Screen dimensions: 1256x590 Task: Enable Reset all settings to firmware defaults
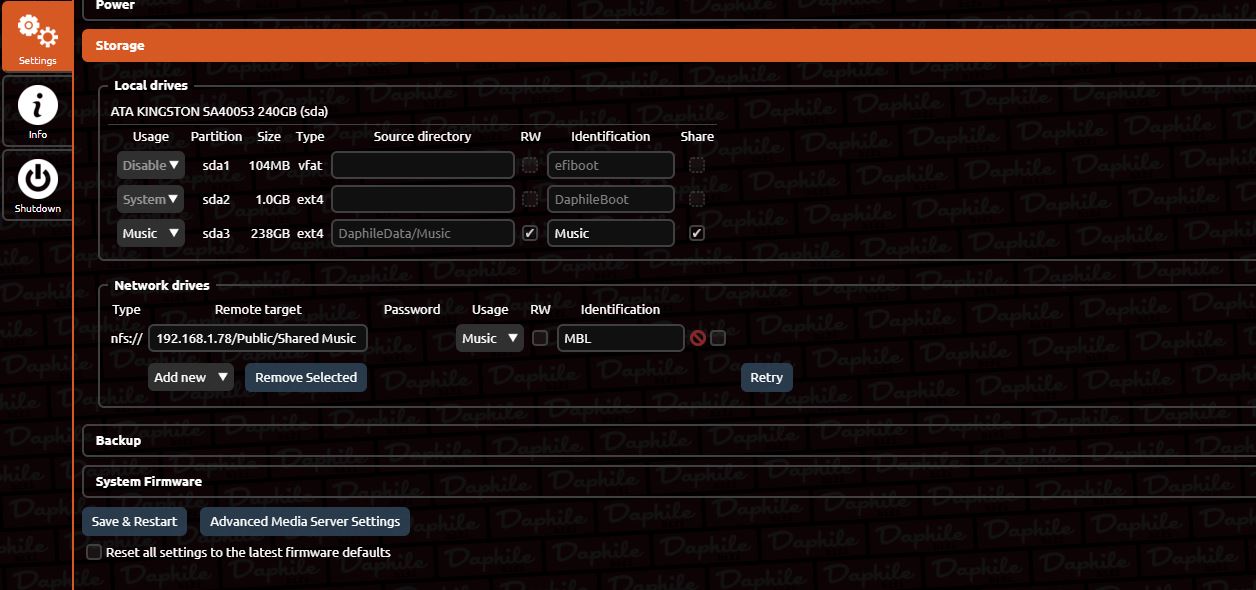pyautogui.click(x=94, y=552)
